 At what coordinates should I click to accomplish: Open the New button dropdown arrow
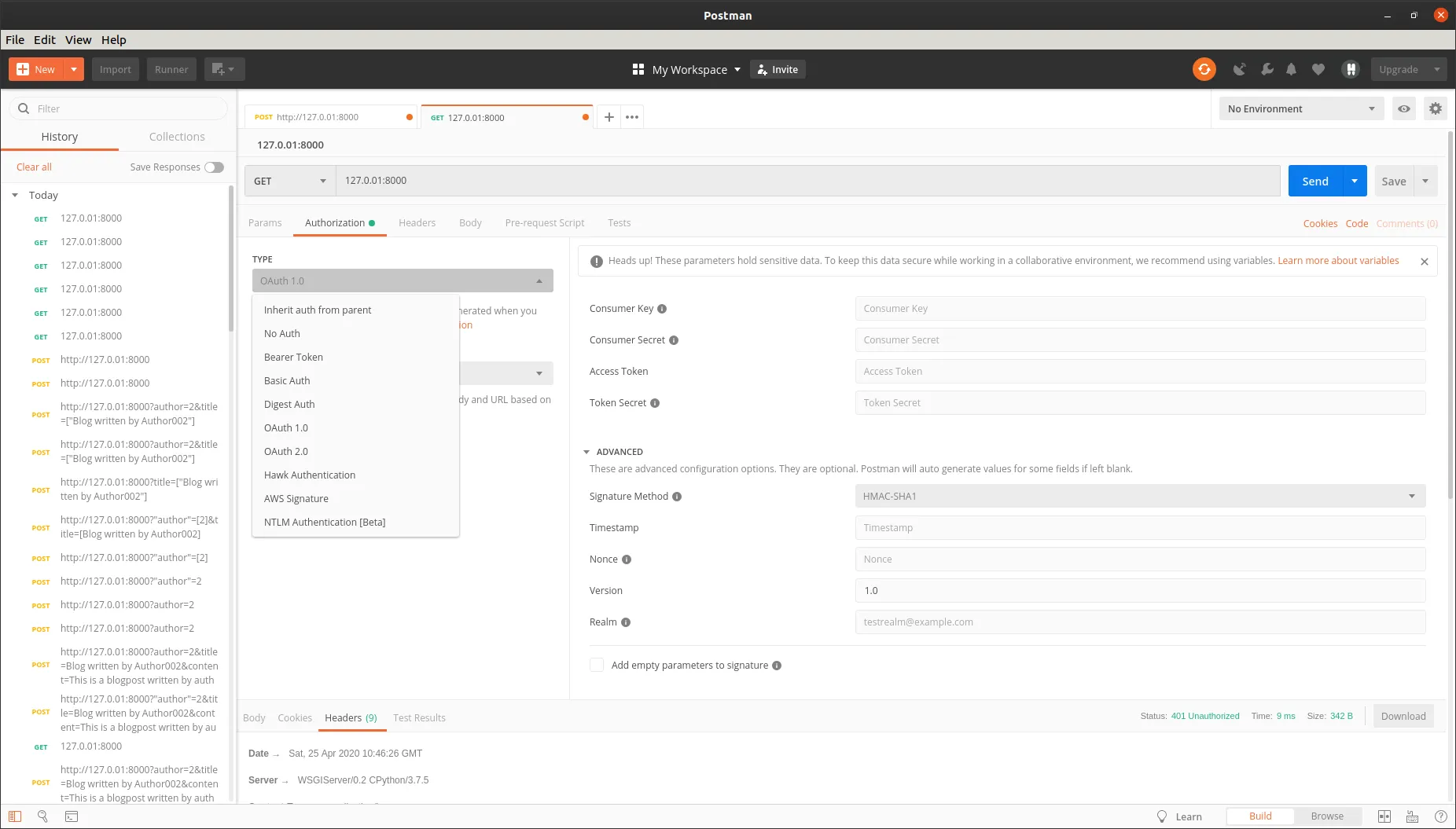[x=74, y=69]
